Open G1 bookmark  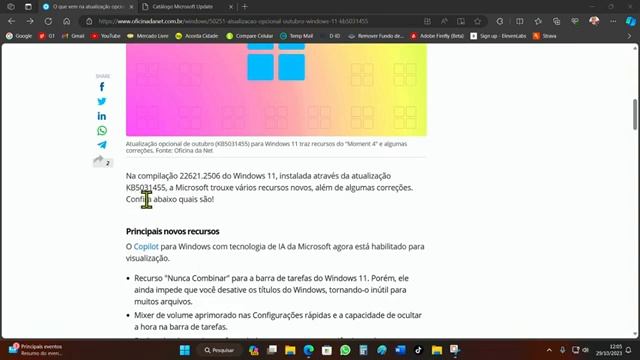pyautogui.click(x=47, y=36)
